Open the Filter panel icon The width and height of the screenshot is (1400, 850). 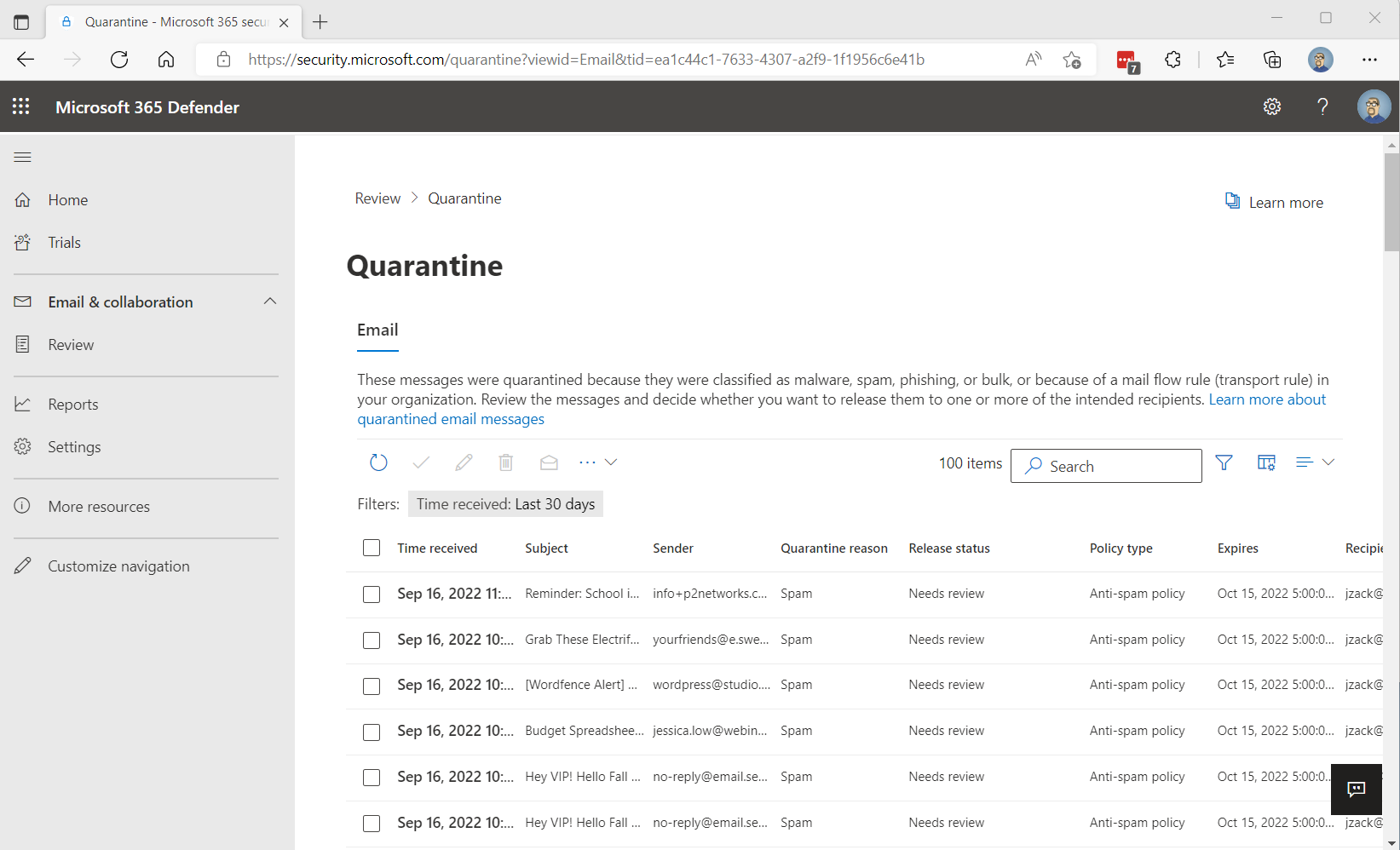pyautogui.click(x=1224, y=462)
